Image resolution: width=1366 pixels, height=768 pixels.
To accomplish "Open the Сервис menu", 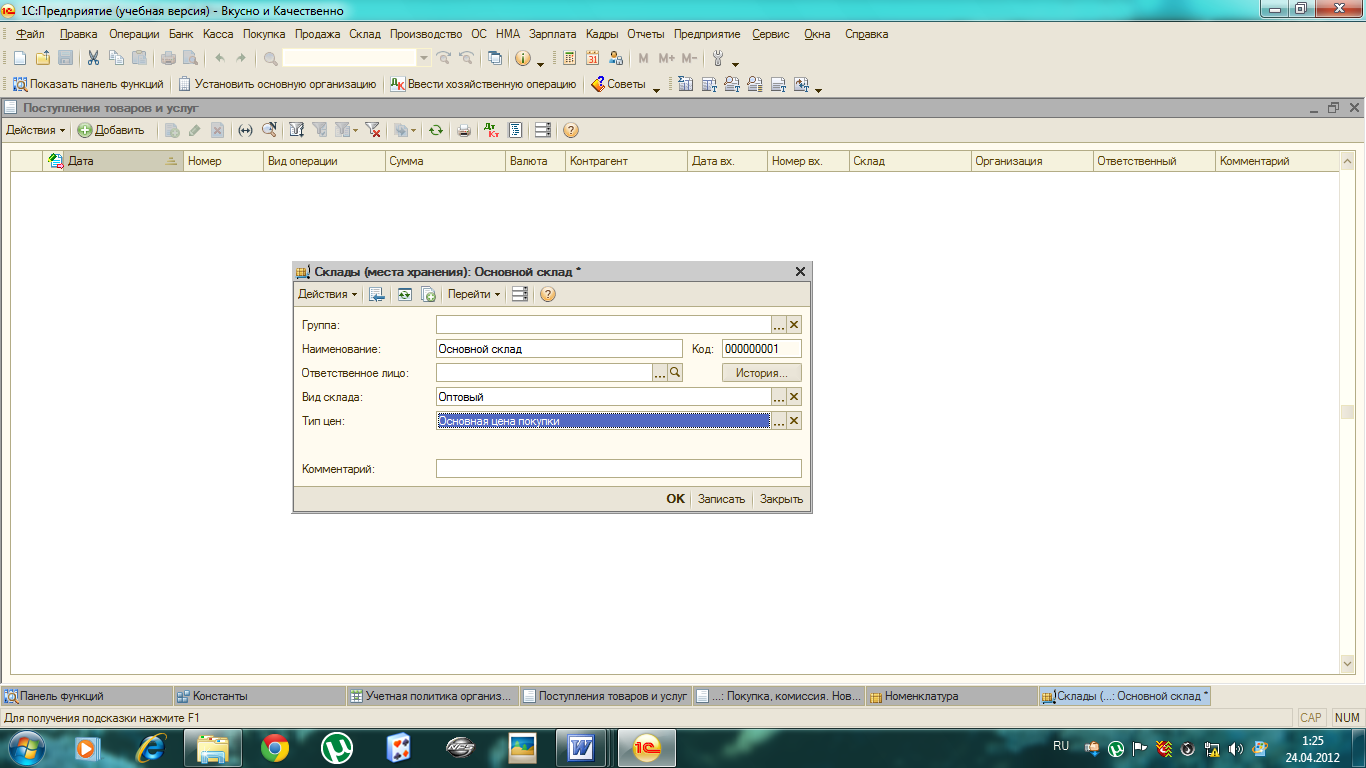I will point(770,34).
